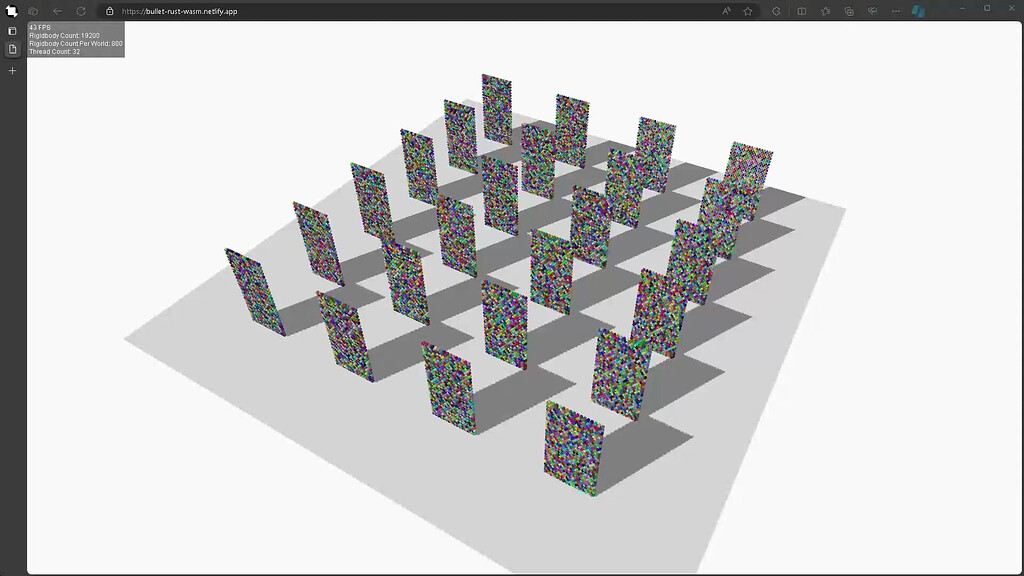Expand the browser extensions menu
The height and width of the screenshot is (576, 1024).
coord(777,11)
